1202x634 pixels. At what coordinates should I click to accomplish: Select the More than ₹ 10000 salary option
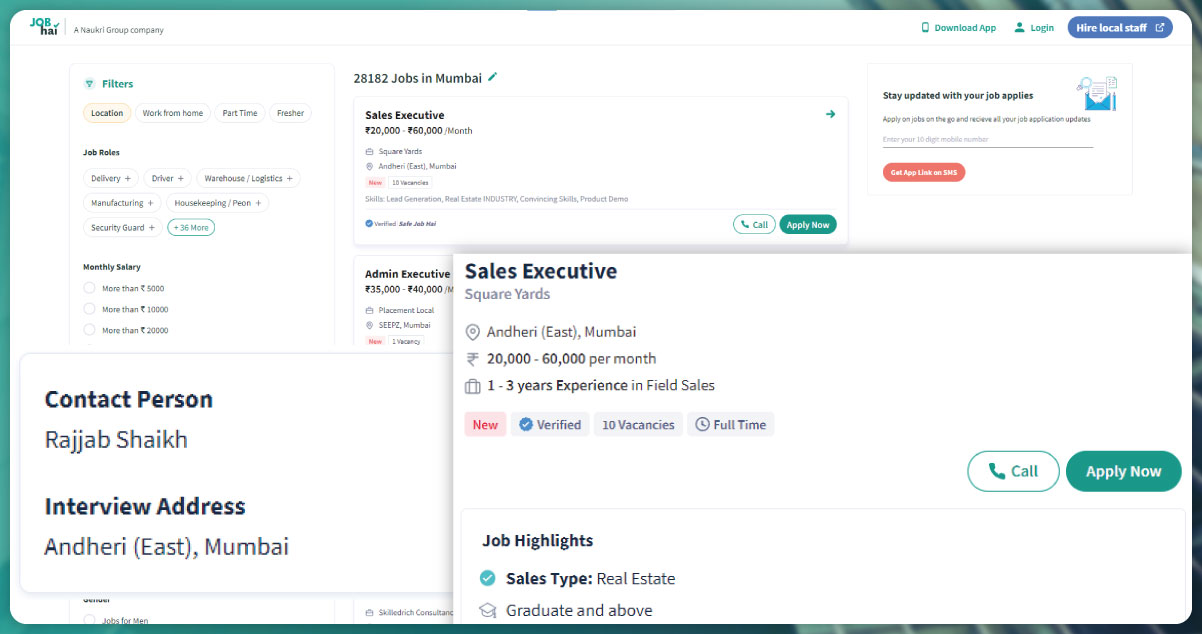[90, 309]
